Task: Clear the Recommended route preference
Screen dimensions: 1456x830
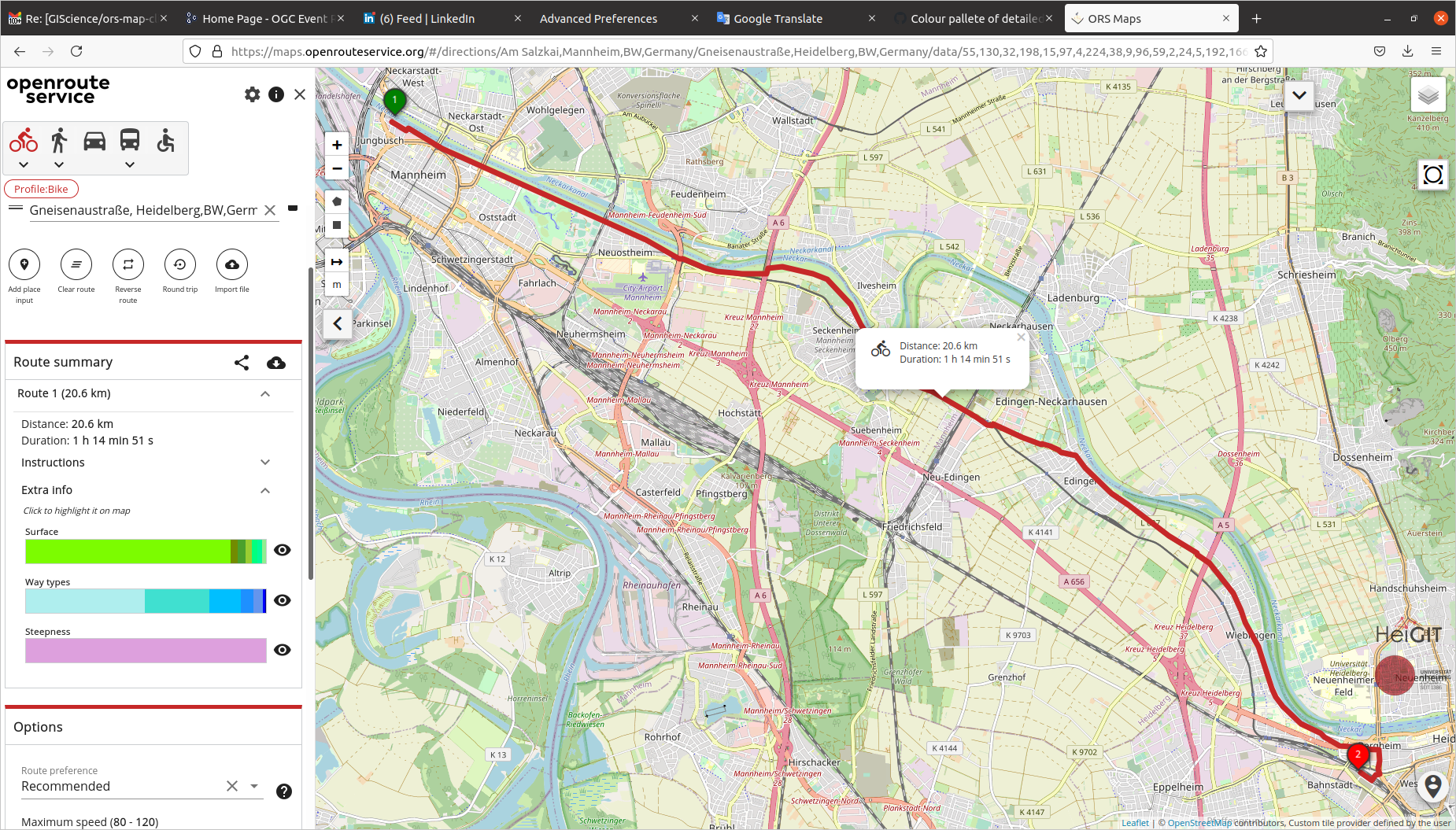Action: pyautogui.click(x=232, y=786)
